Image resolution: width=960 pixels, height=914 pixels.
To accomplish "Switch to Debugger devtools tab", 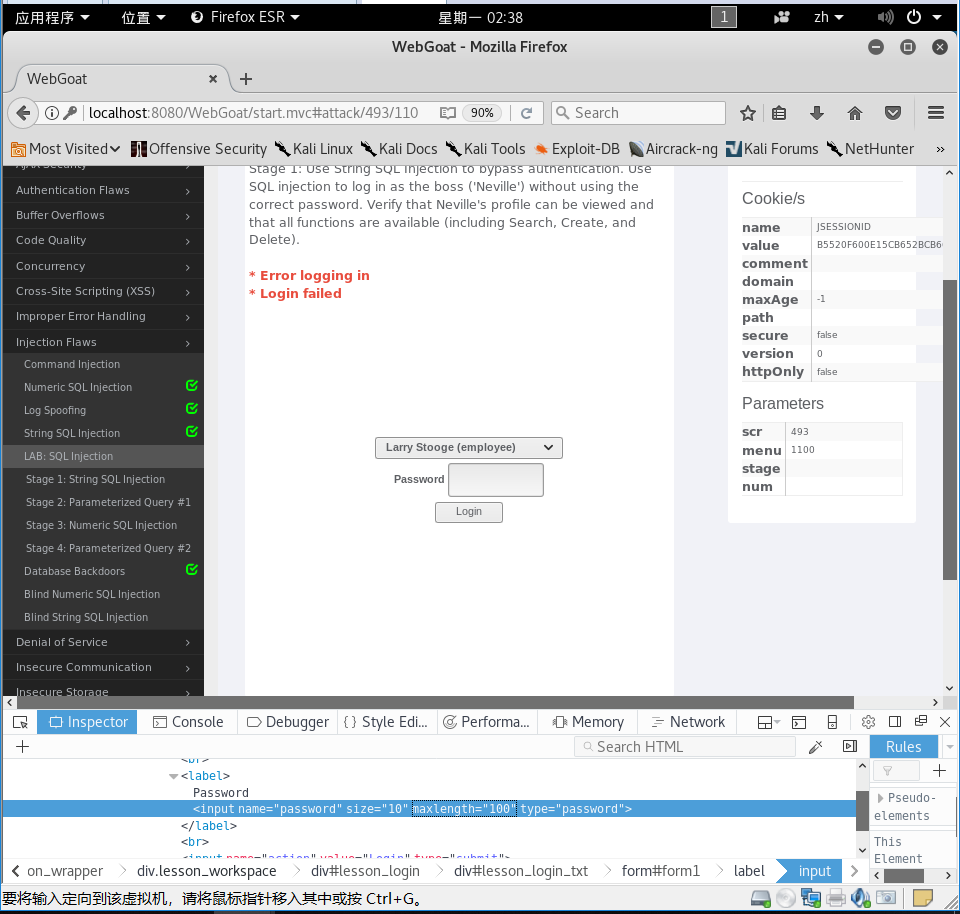I will pos(287,722).
